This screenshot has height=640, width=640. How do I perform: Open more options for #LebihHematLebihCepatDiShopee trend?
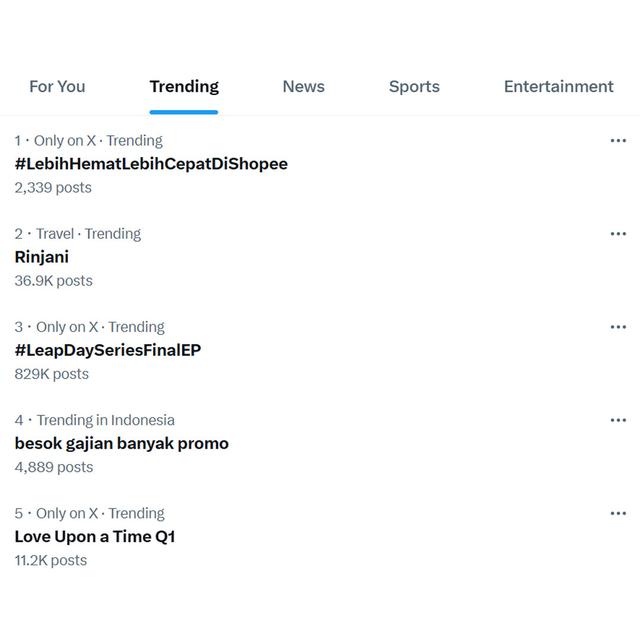[618, 141]
